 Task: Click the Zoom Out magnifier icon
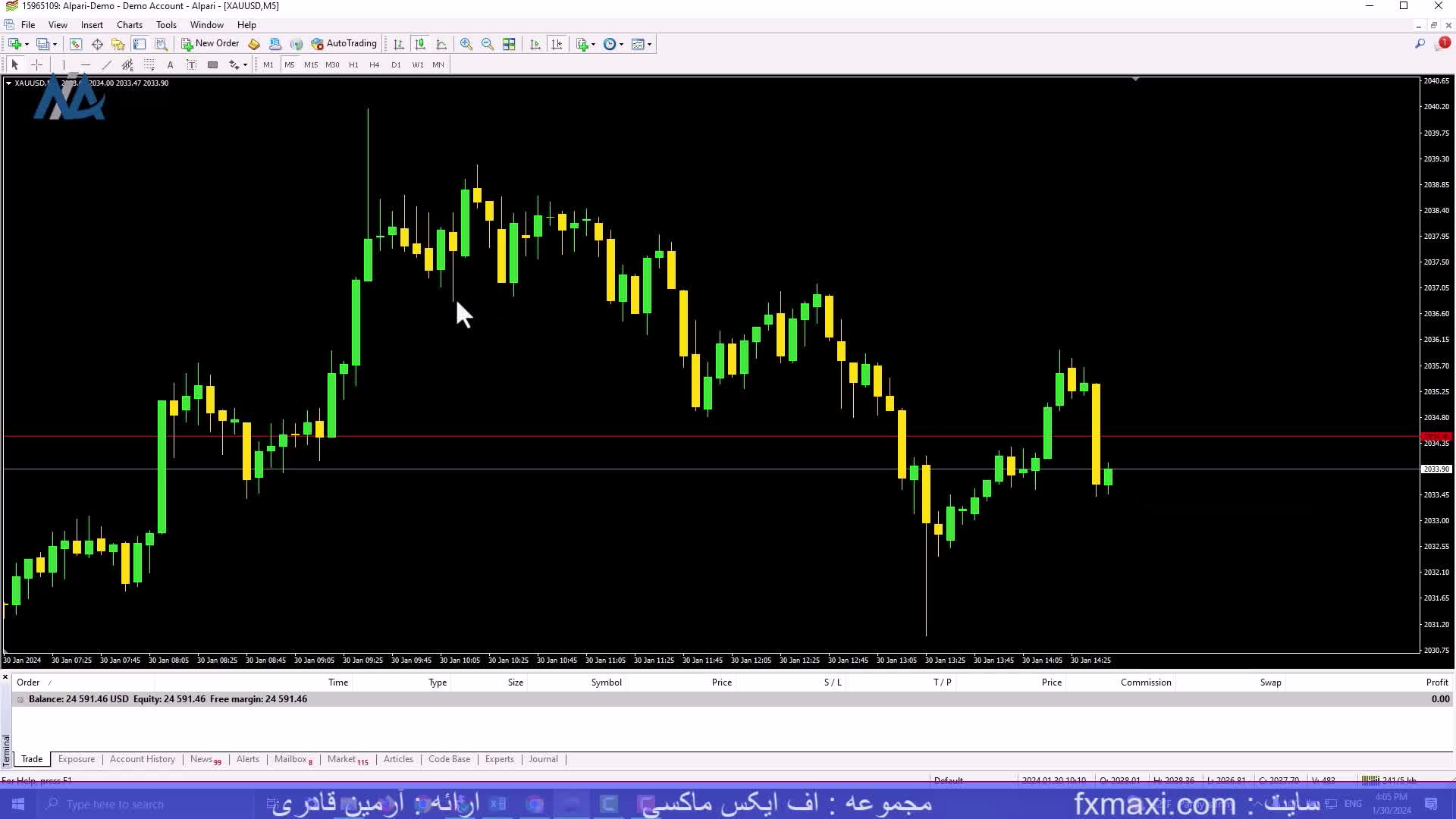pos(488,44)
